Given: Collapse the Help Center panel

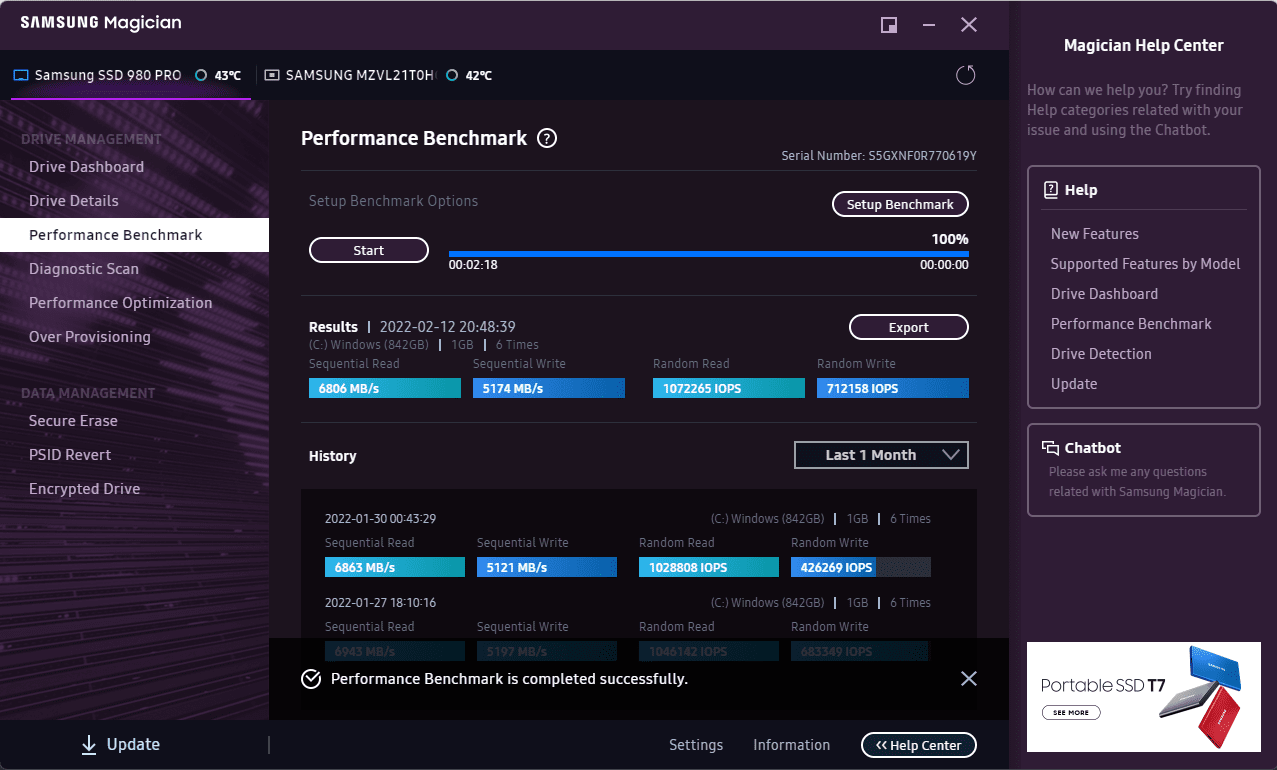Looking at the screenshot, I should pyautogui.click(x=919, y=745).
